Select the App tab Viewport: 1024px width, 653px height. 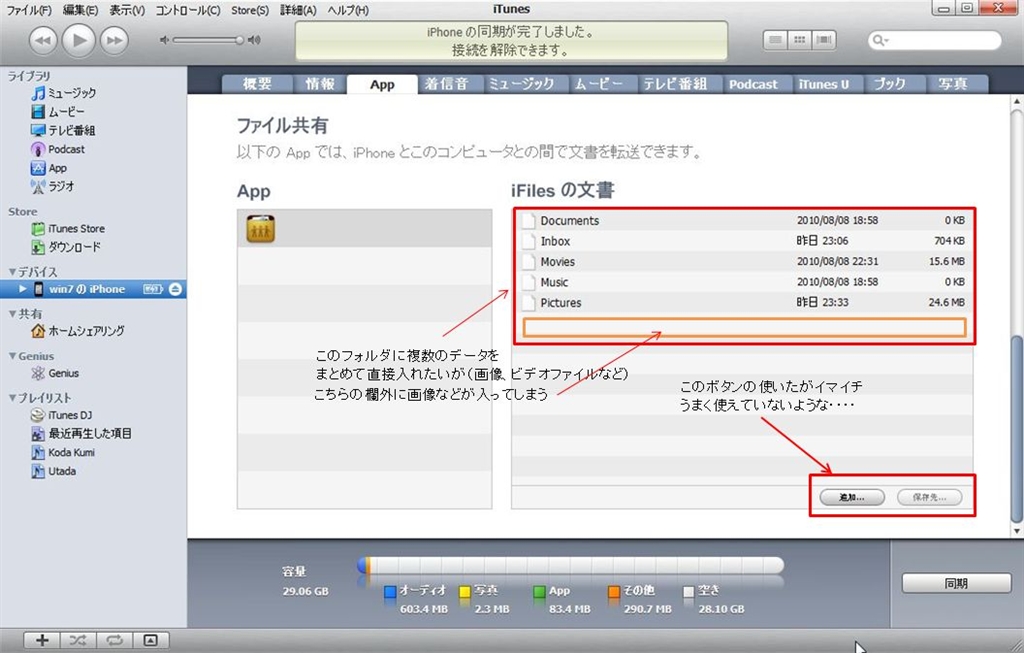click(x=382, y=84)
